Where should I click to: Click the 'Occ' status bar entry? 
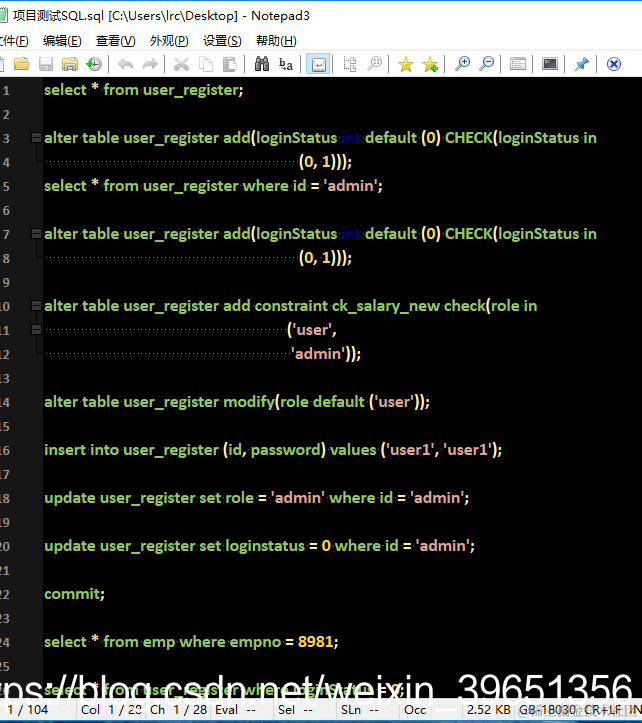tap(415, 710)
